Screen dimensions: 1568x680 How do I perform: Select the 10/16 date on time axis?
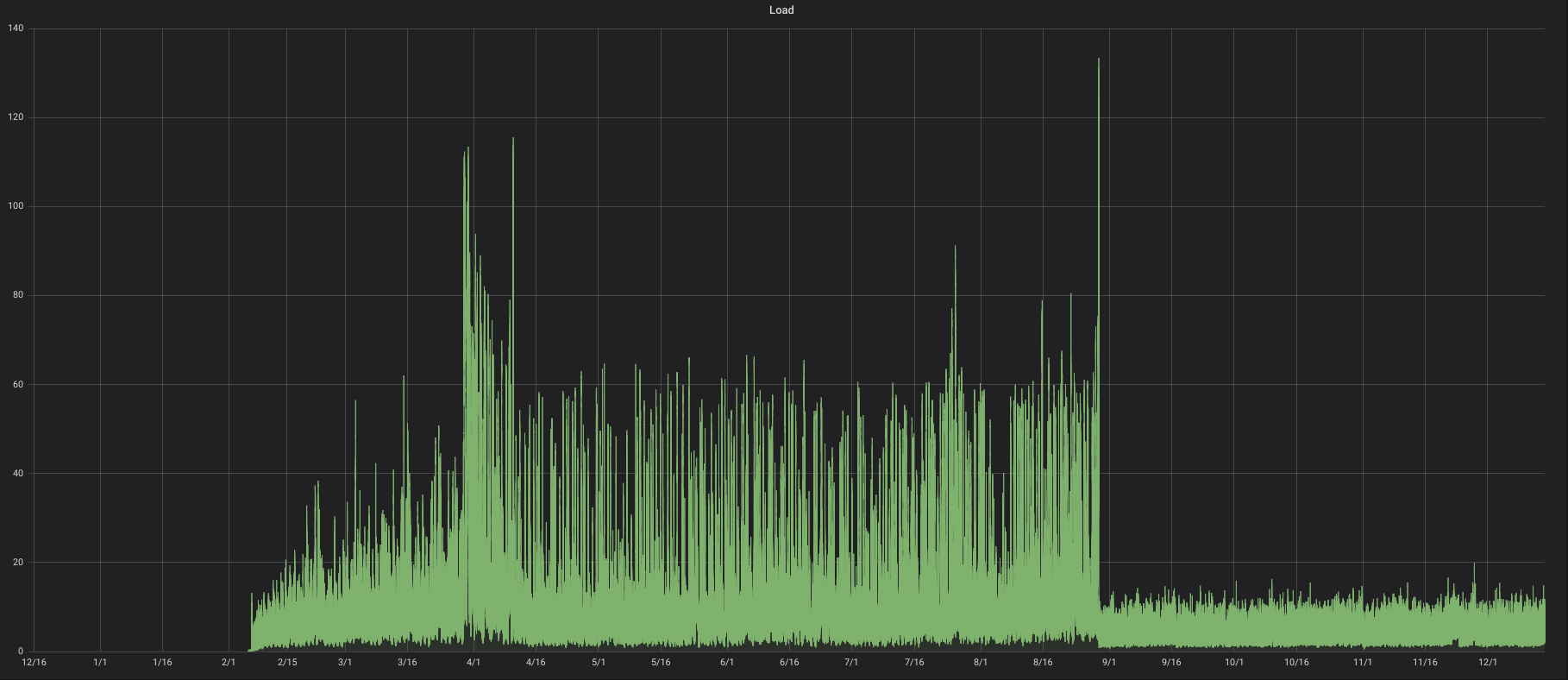click(x=1296, y=663)
